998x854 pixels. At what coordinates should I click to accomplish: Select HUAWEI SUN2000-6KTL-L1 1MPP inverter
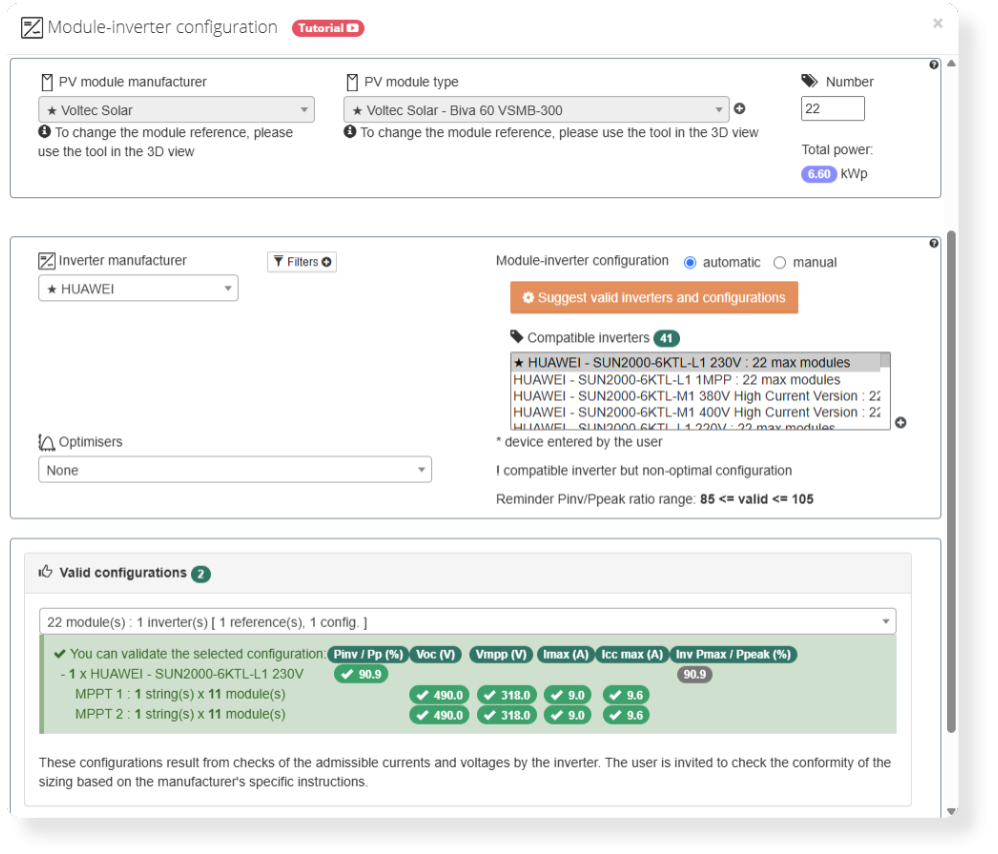pyautogui.click(x=677, y=380)
